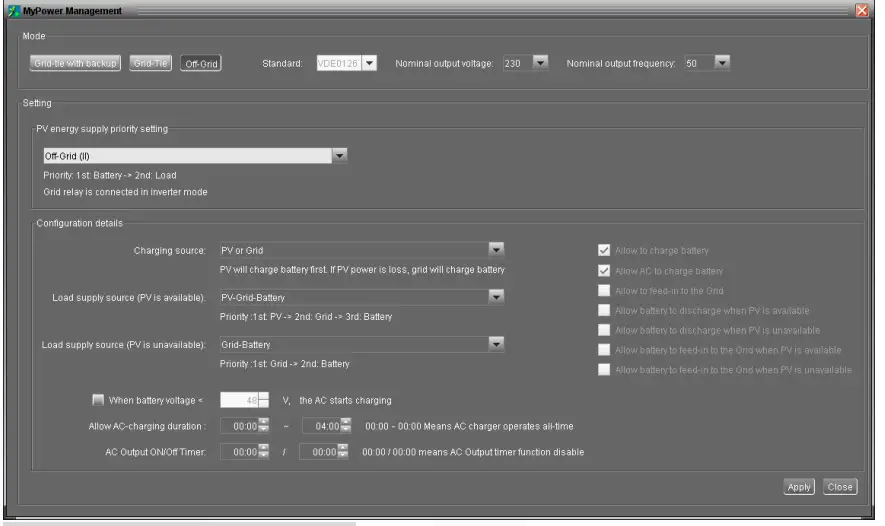
Task: Open the Charging source dropdown
Action: [x=495, y=250]
